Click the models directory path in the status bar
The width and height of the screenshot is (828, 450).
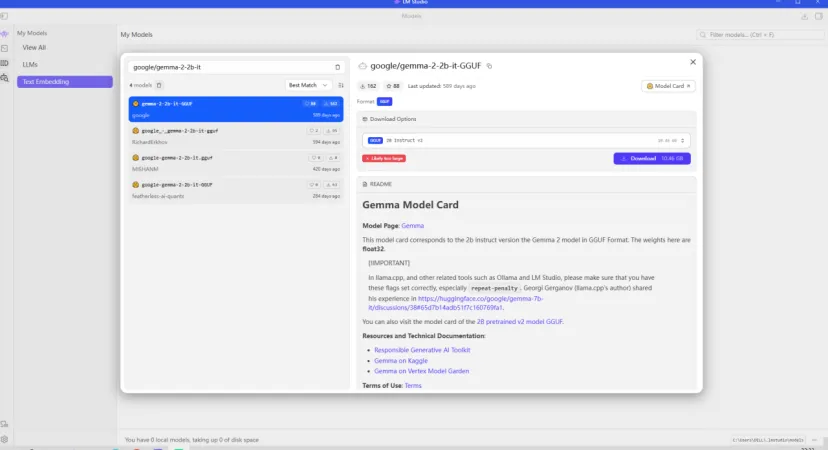[768, 440]
